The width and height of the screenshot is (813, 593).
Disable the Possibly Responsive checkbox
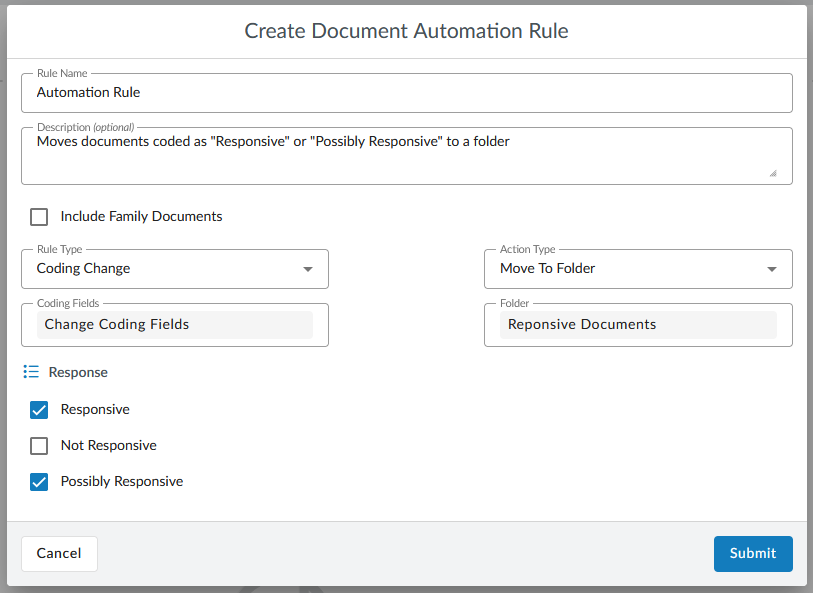click(39, 482)
